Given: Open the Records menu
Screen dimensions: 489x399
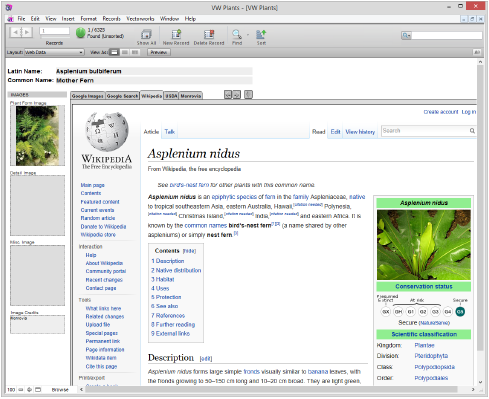Looking at the screenshot, I should pyautogui.click(x=111, y=19).
